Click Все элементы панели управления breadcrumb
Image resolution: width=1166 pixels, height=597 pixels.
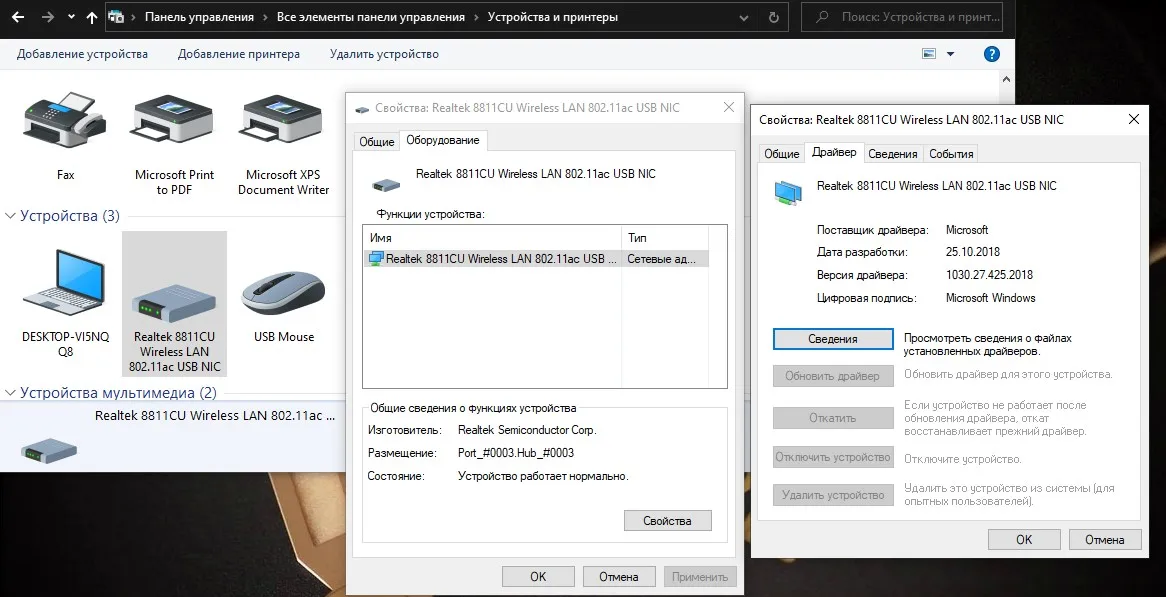(x=370, y=16)
